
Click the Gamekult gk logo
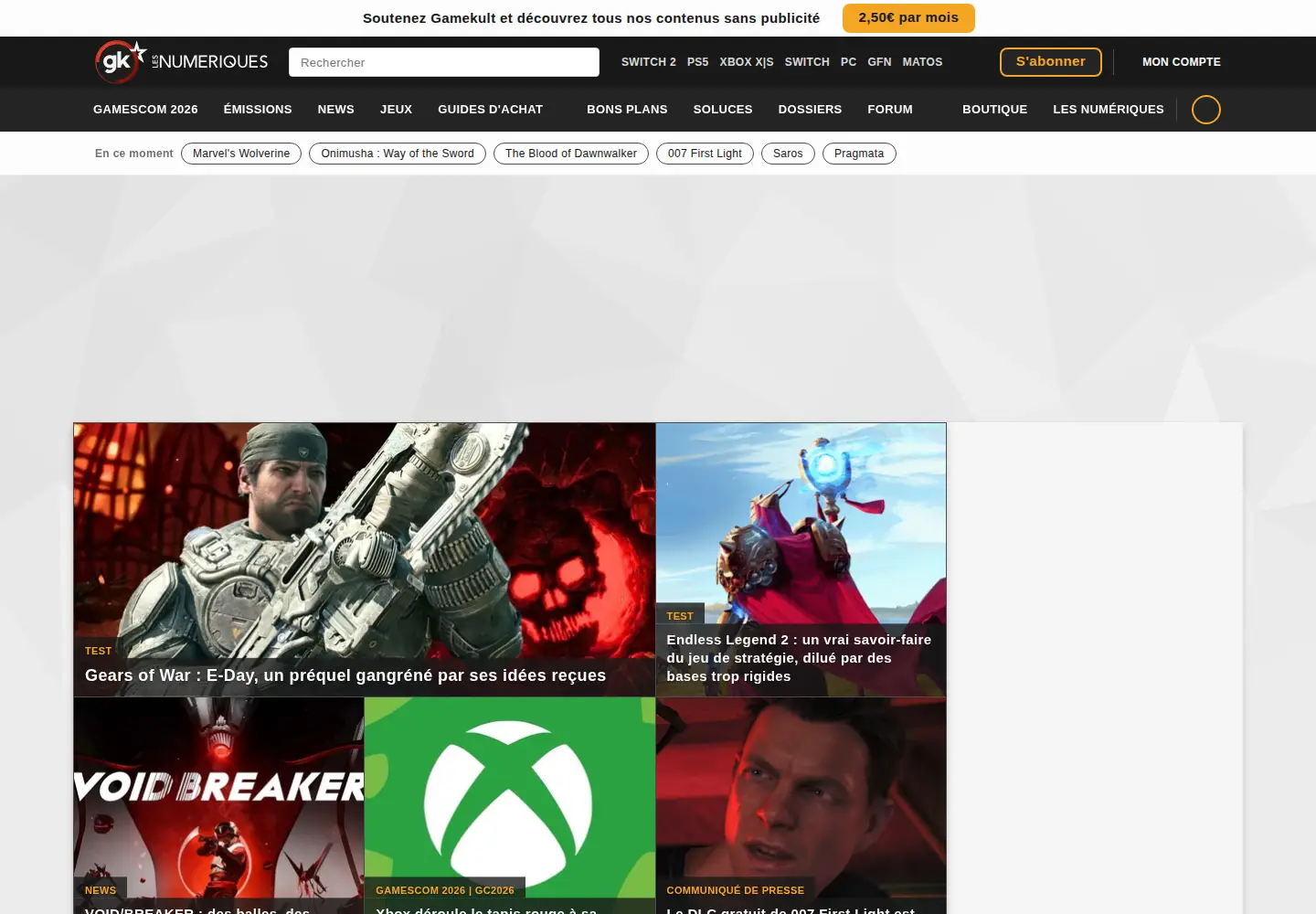121,61
